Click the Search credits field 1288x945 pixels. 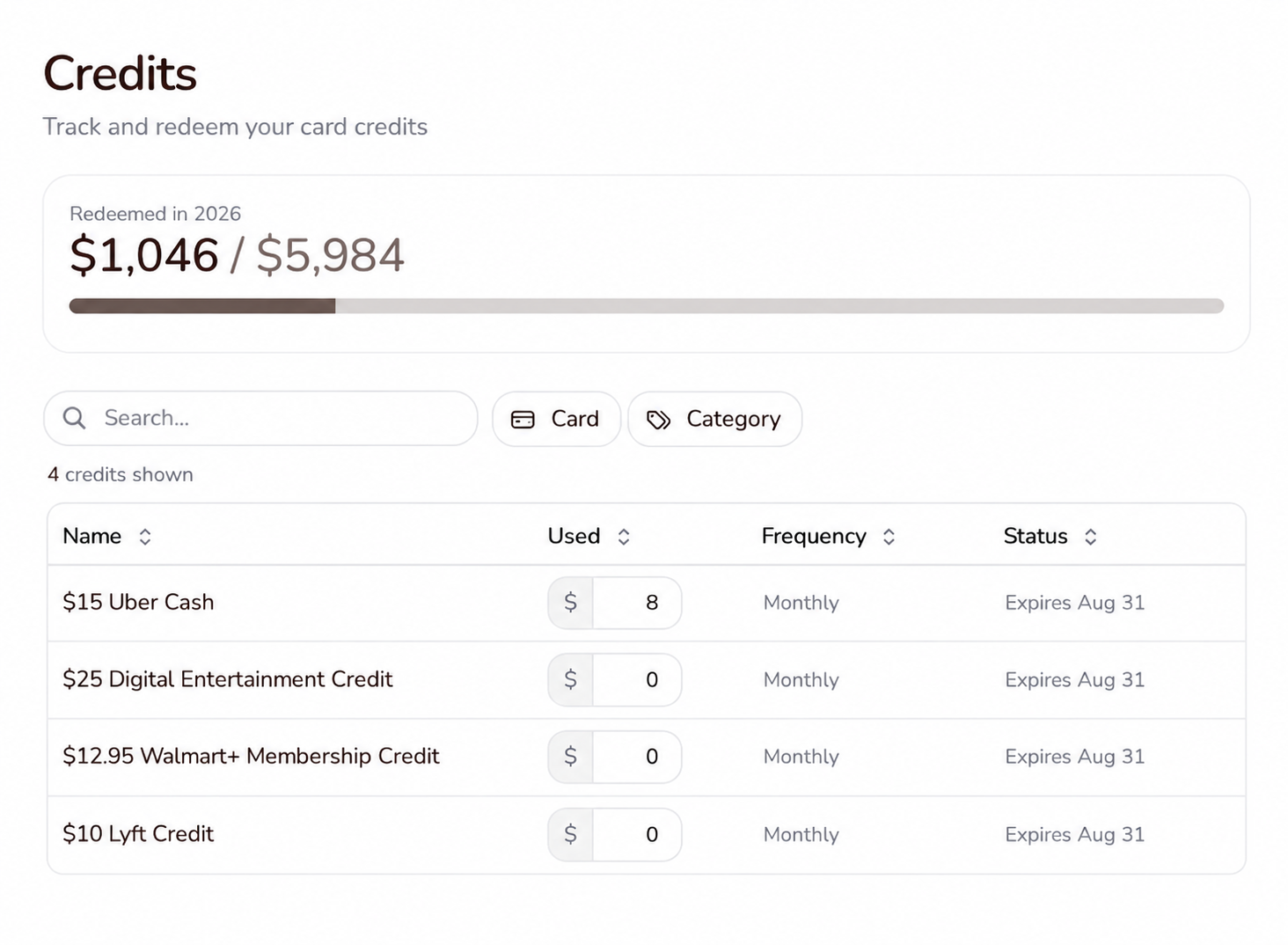point(260,418)
